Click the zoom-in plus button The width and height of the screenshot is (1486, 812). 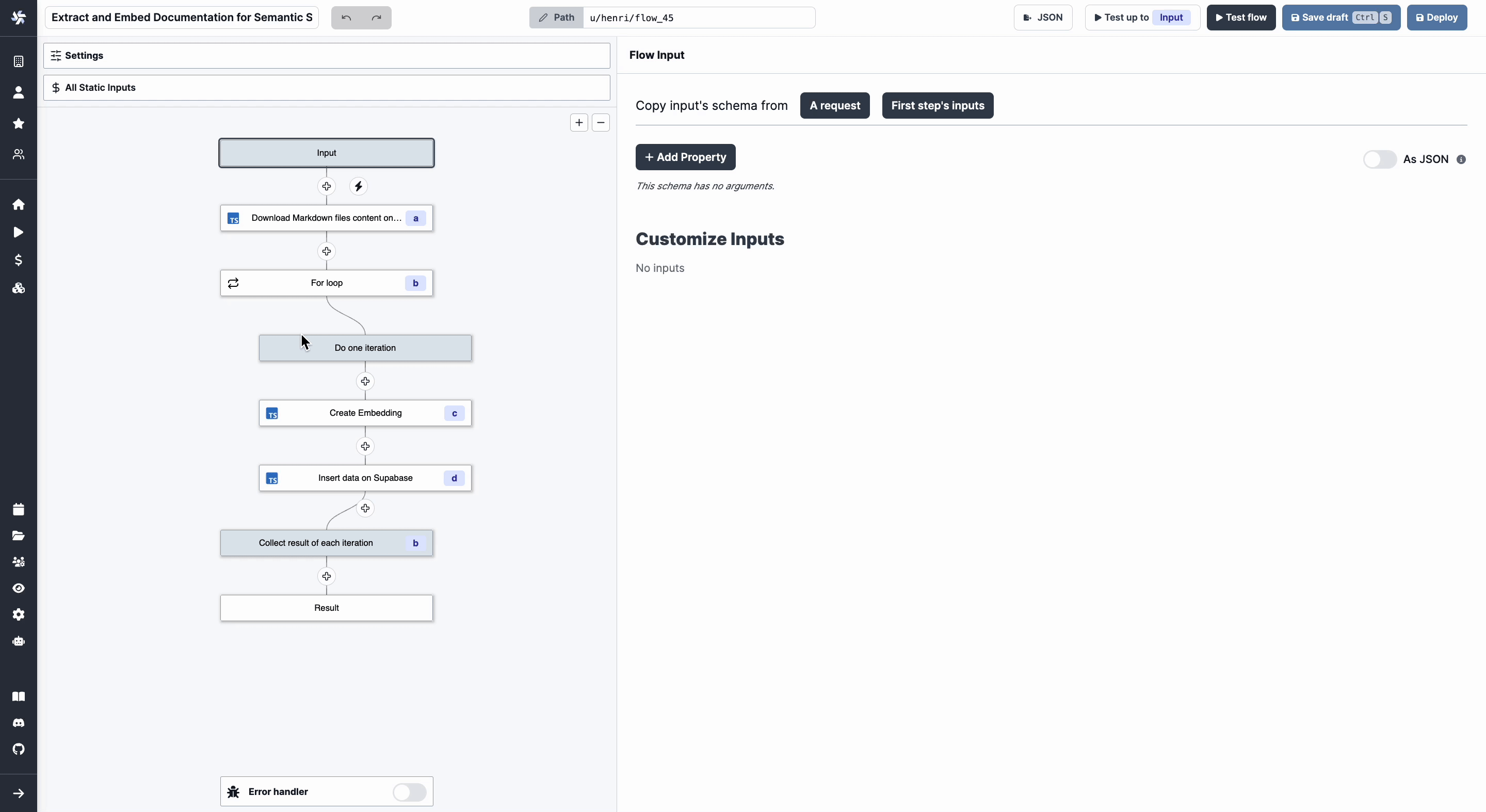point(579,122)
